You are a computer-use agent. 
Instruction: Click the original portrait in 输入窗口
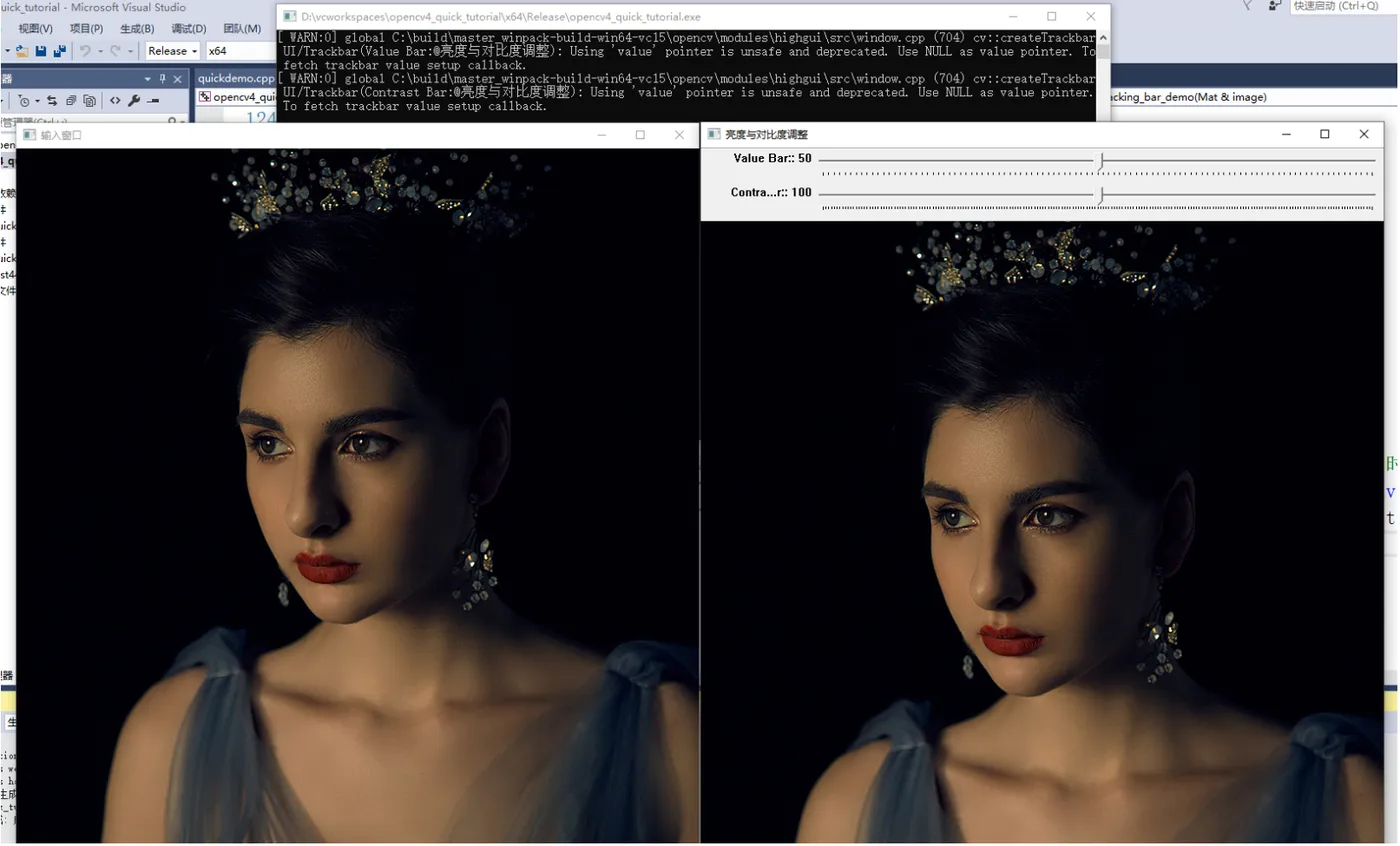click(x=357, y=496)
